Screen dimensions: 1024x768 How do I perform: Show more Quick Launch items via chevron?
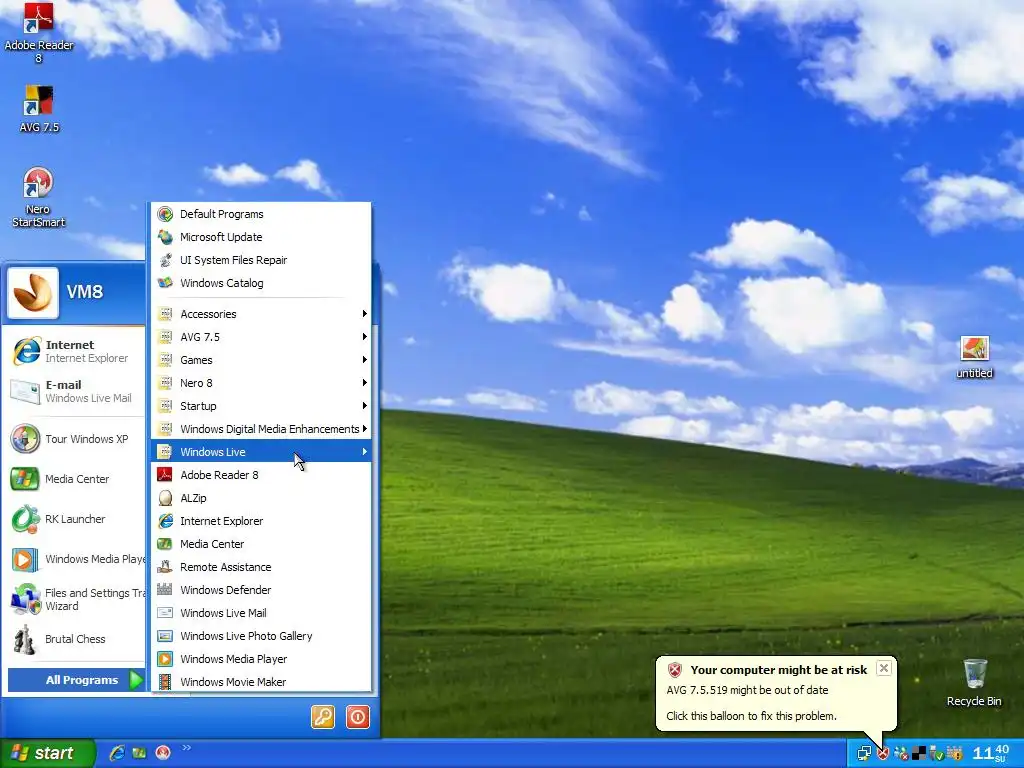[x=187, y=748]
